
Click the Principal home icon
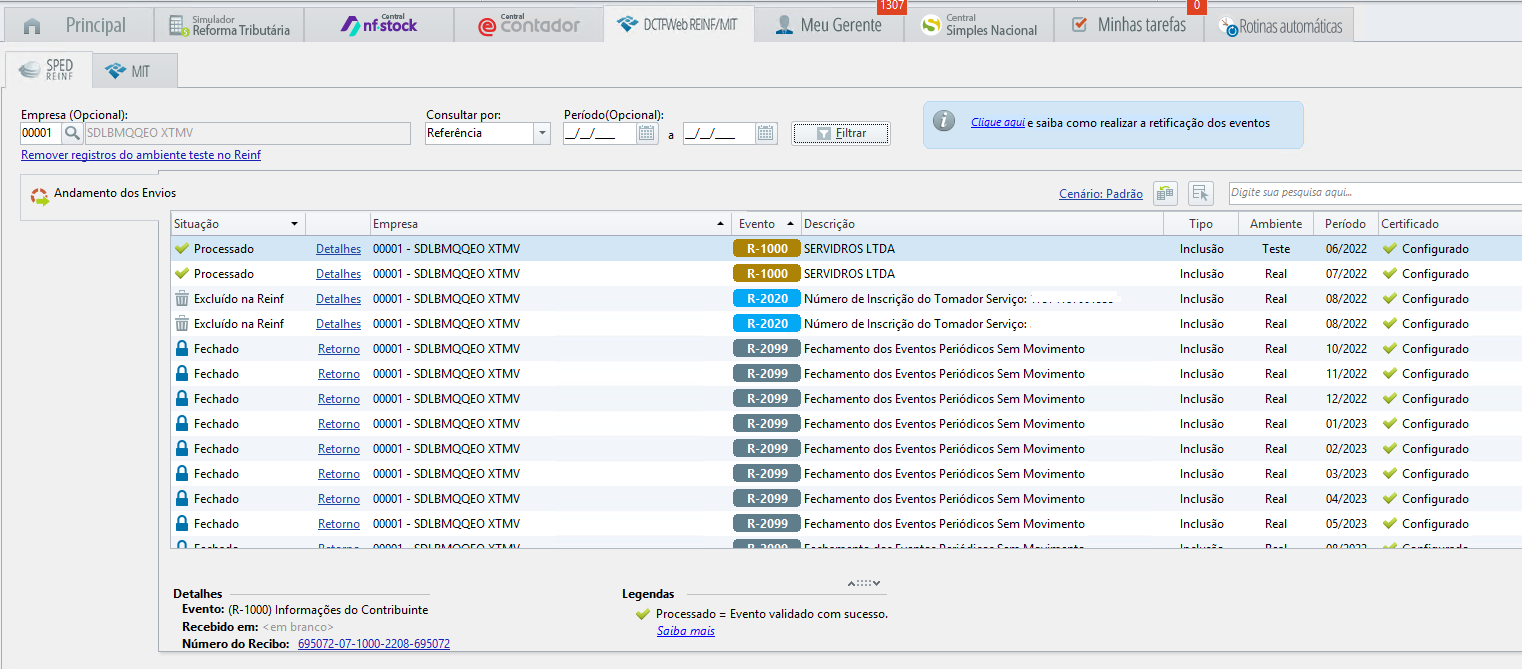[33, 26]
